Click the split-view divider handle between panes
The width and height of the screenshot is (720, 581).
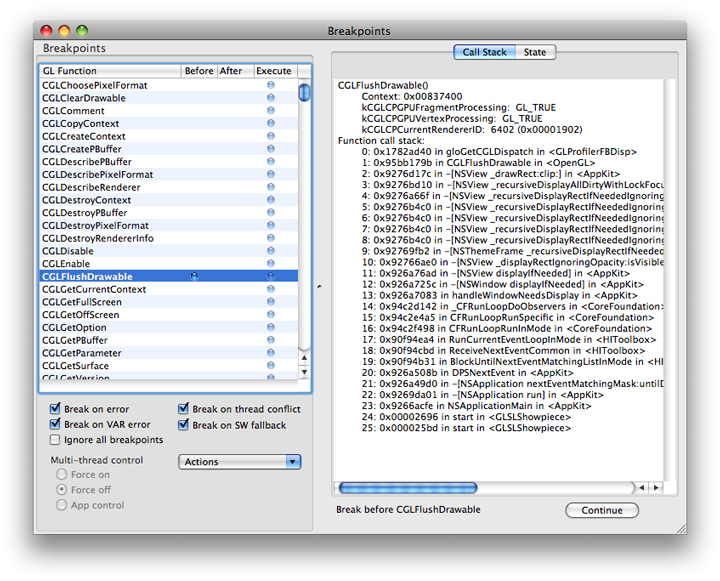pos(319,287)
